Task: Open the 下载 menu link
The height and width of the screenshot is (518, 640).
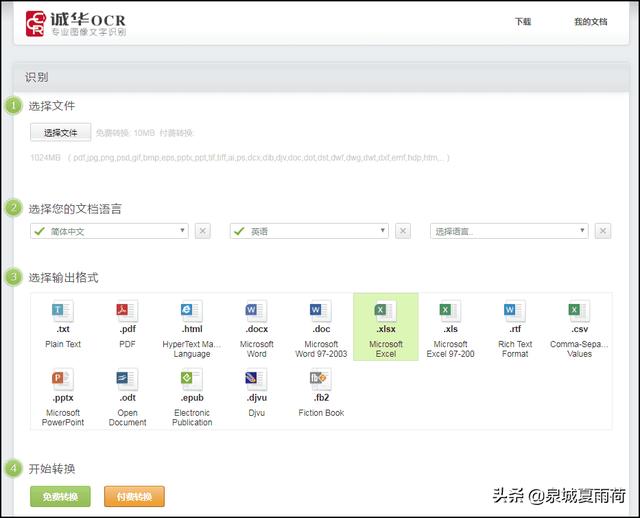Action: click(x=523, y=22)
